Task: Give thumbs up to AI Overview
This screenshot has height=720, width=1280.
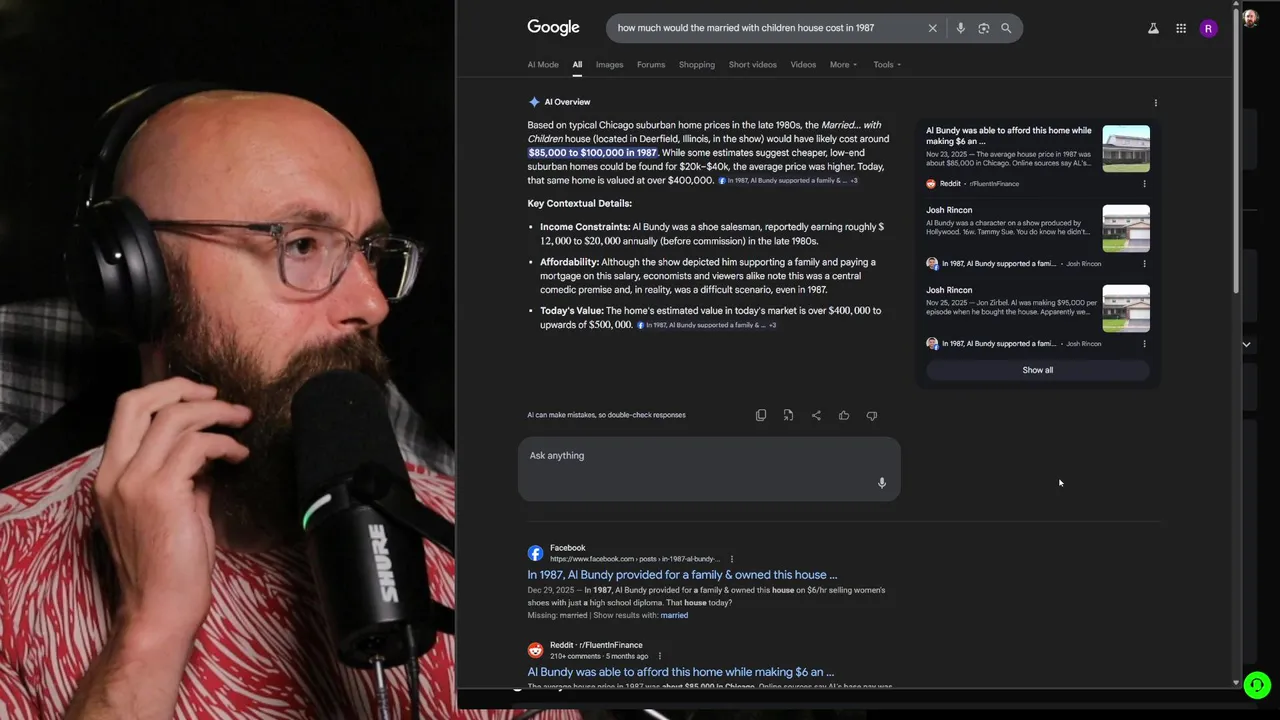Action: click(844, 415)
